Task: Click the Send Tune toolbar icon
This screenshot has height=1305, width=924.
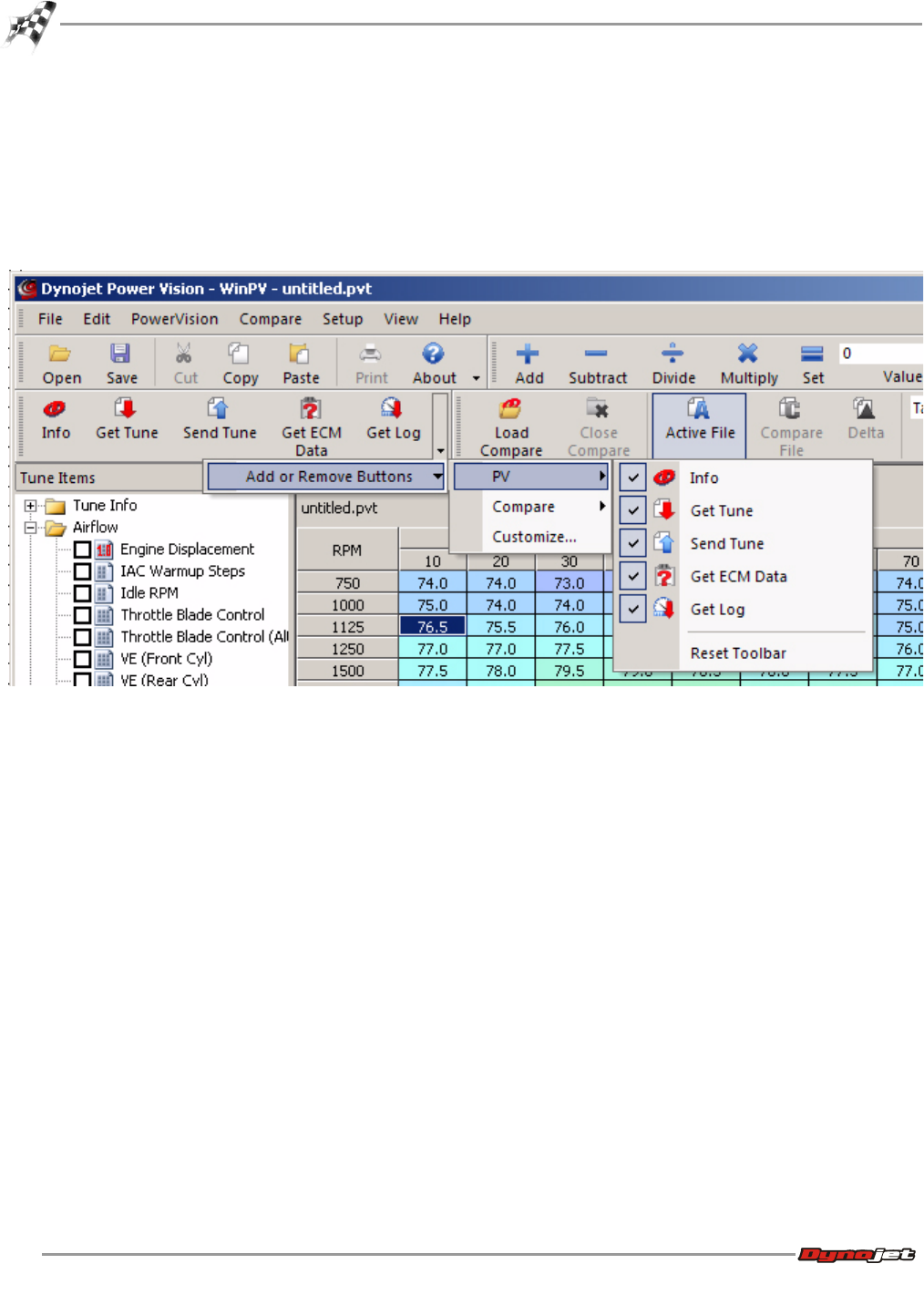Action: point(218,409)
